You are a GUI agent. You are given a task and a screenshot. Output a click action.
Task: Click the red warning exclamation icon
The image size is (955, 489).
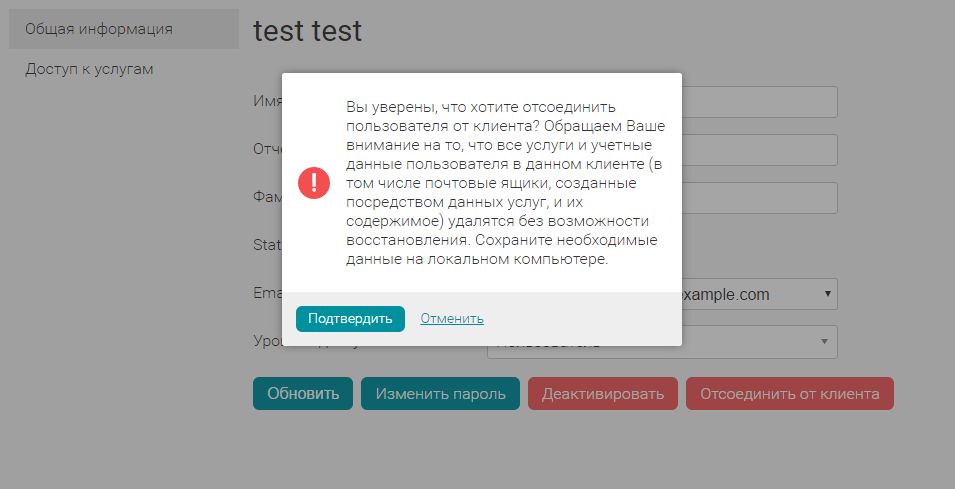click(314, 182)
